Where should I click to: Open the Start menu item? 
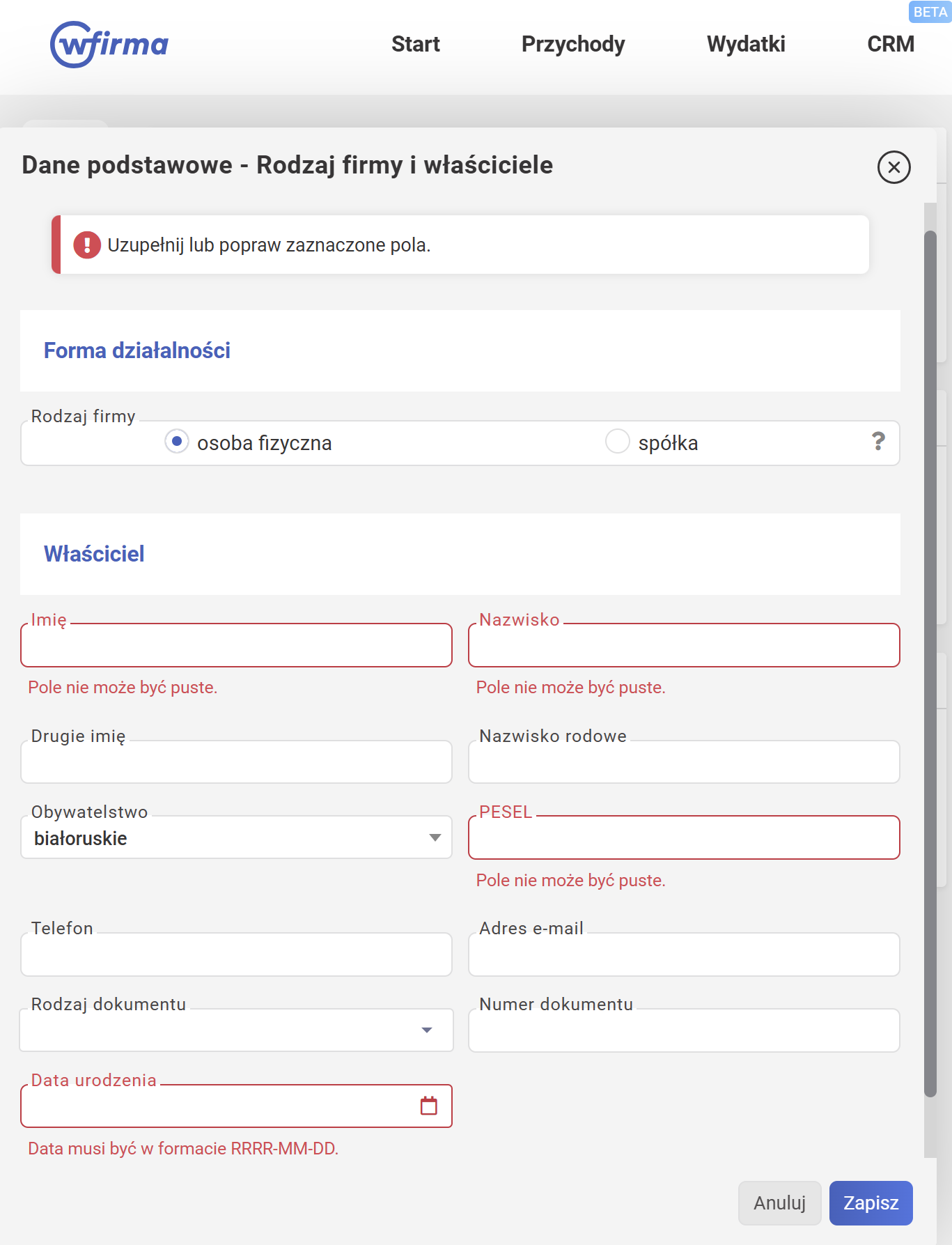[415, 45]
